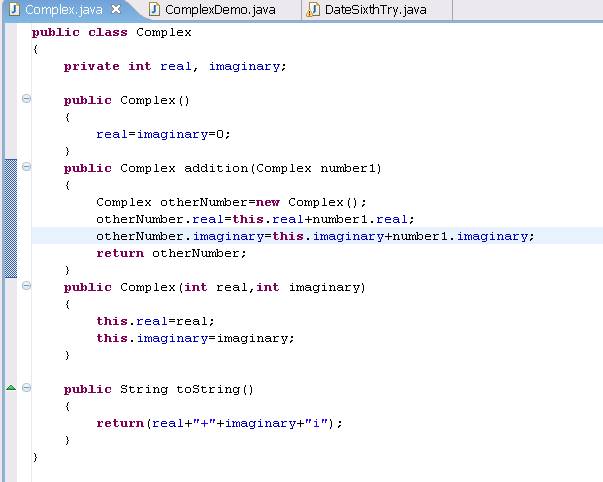Screen dimensions: 603x482
Task: Collapse the addition method fold marker
Action: (x=26, y=167)
